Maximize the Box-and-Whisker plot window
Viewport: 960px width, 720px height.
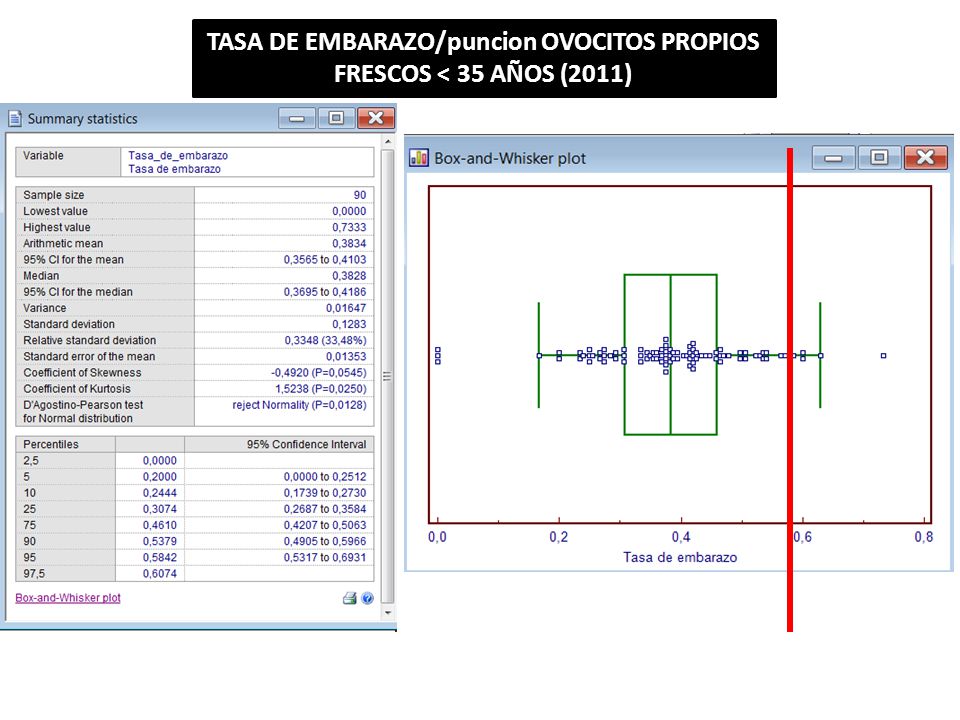[879, 158]
